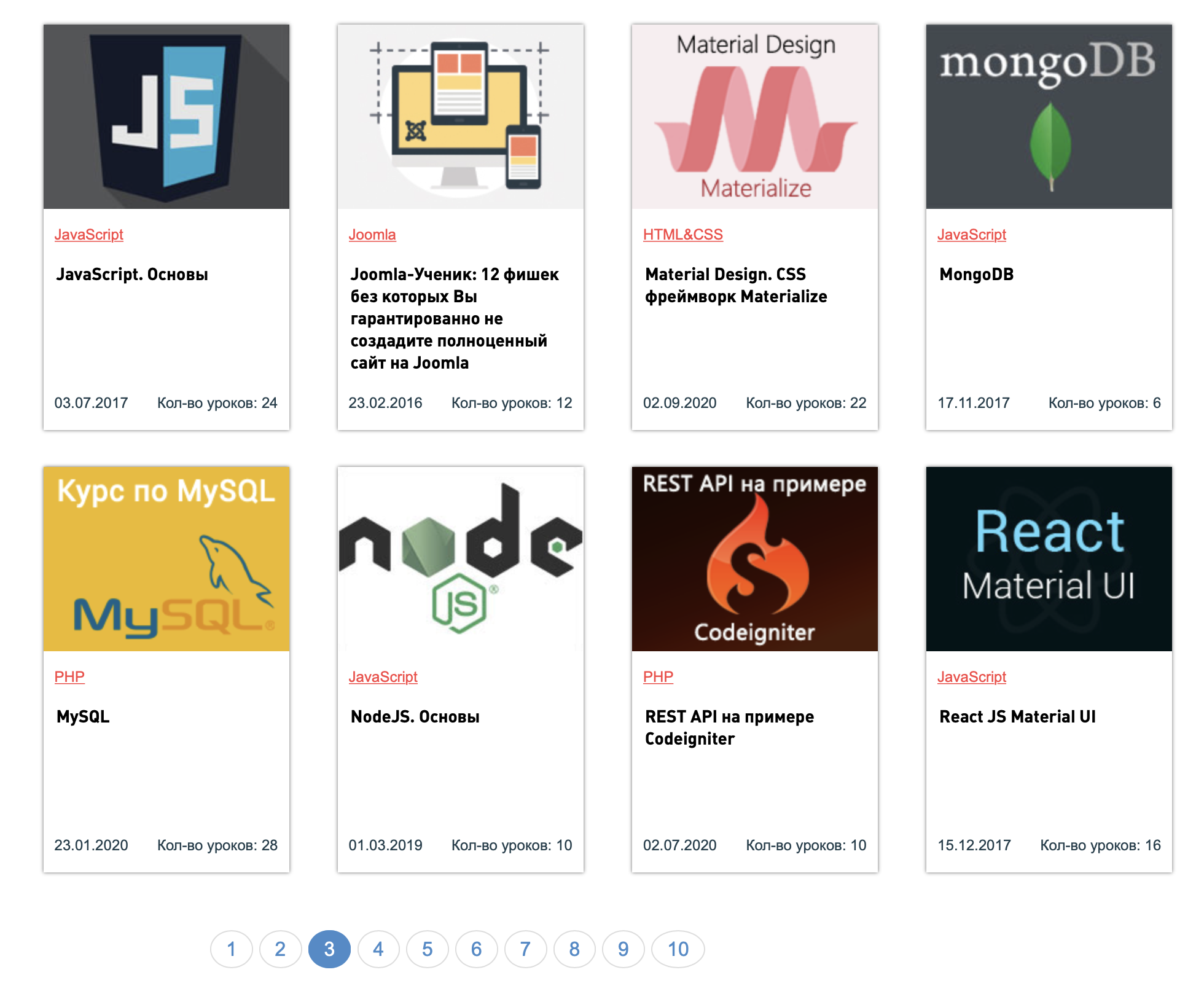
Task: Go to pagination page 5
Action: point(428,949)
